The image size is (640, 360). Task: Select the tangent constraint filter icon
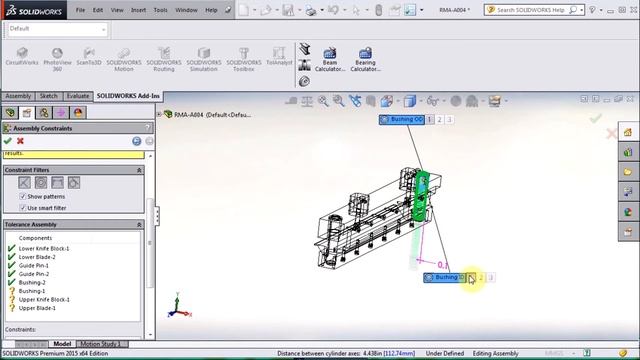tap(74, 183)
